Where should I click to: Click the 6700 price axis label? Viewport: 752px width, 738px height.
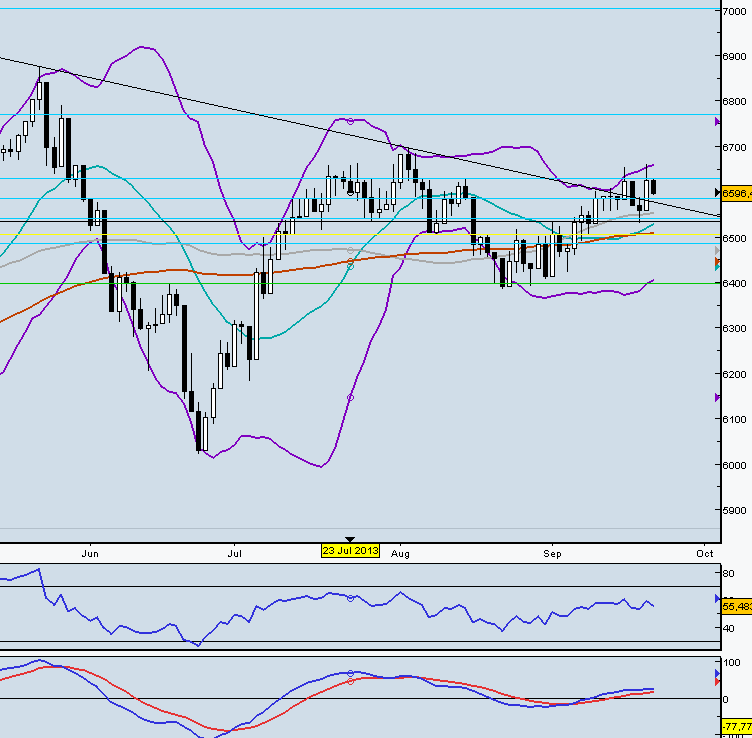(734, 147)
